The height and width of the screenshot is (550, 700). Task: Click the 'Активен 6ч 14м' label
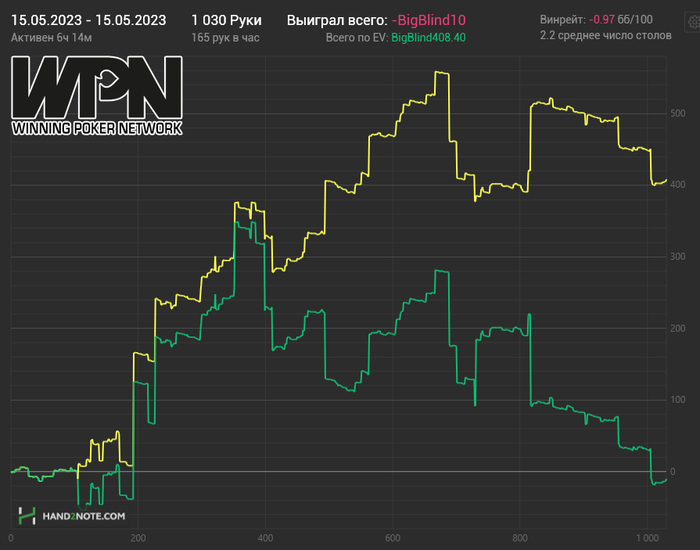[51, 38]
